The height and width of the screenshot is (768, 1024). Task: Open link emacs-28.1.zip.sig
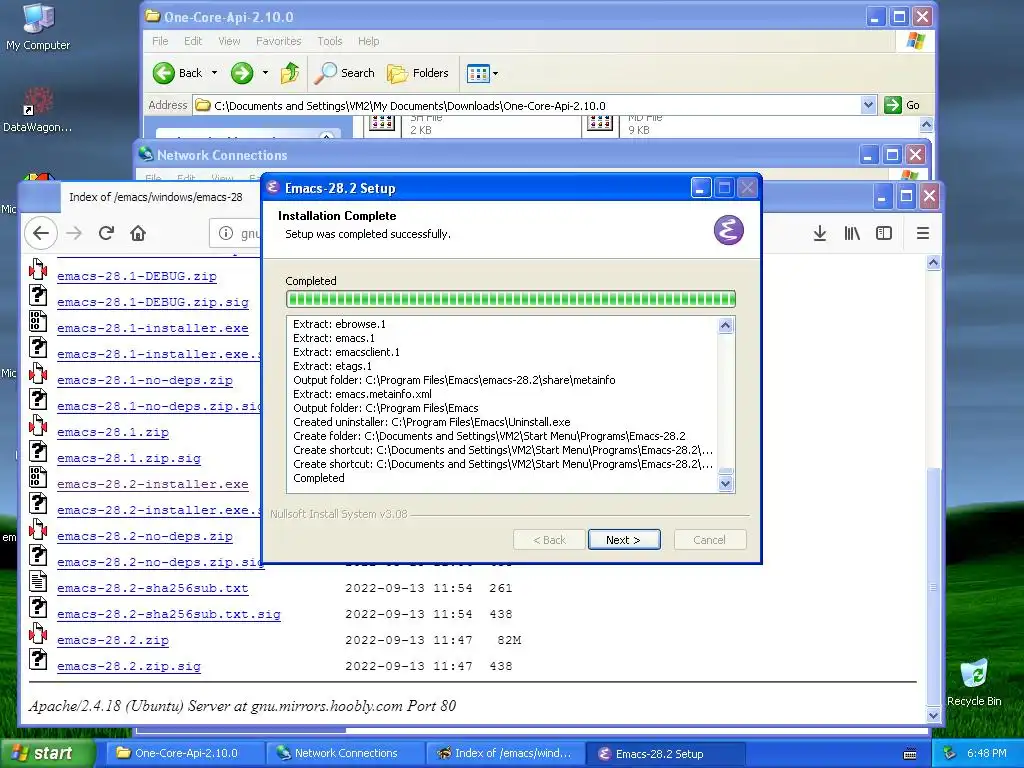[129, 458]
